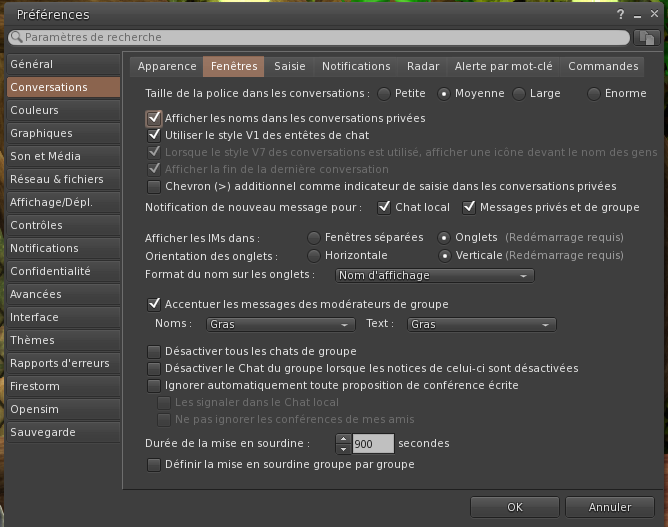Image resolution: width=668 pixels, height=527 pixels.
Task: Select 'Horizontale' tab orientation
Action: tap(314, 255)
